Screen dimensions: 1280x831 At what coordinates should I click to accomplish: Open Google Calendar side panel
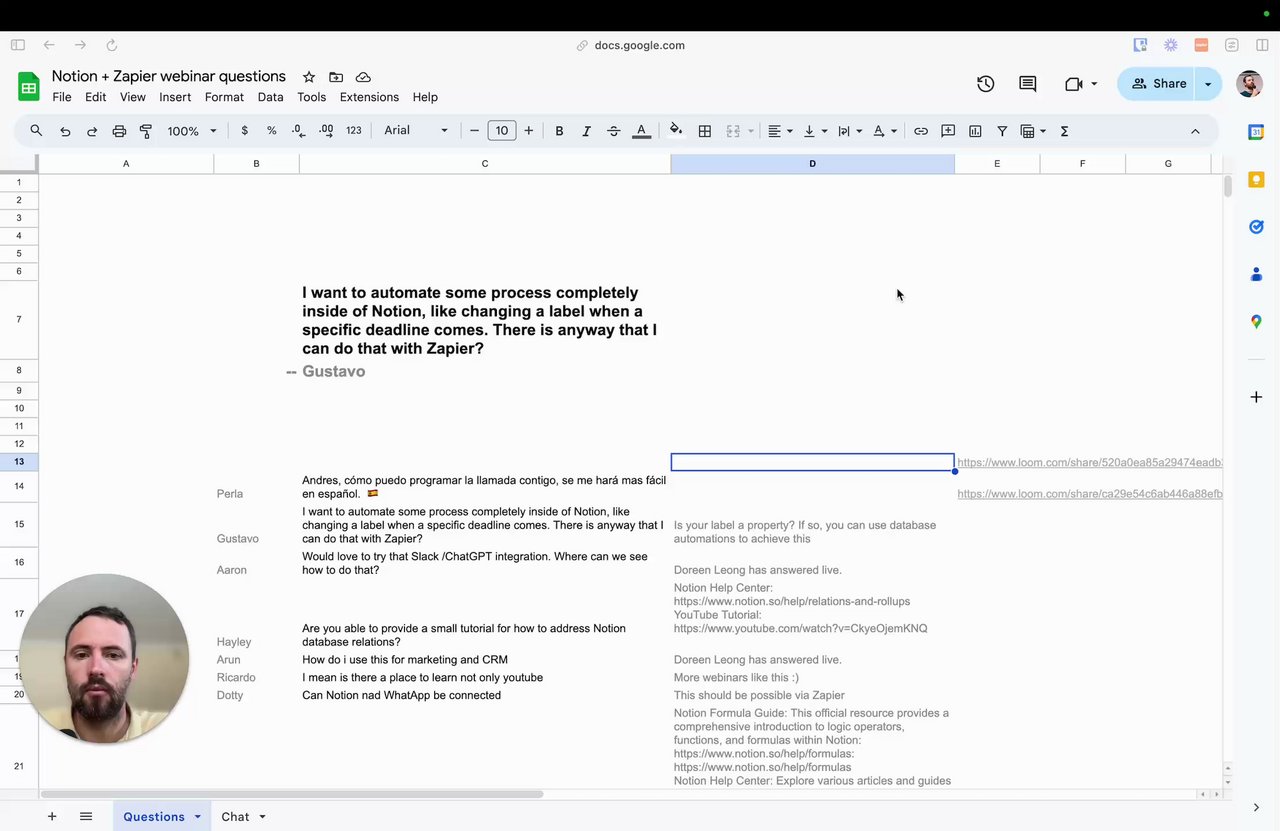(x=1256, y=132)
